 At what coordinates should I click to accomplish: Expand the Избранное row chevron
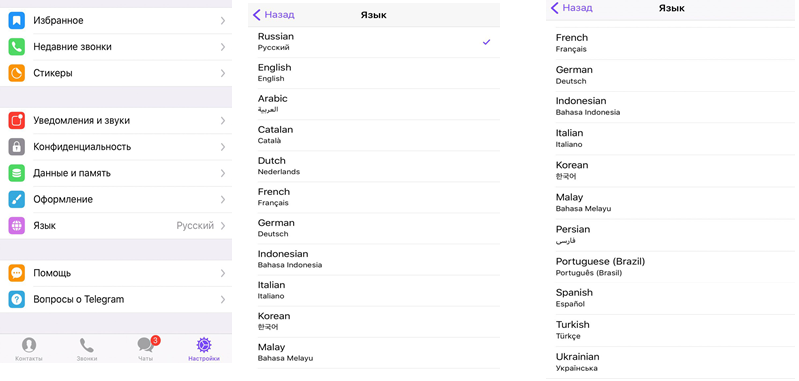tap(223, 20)
